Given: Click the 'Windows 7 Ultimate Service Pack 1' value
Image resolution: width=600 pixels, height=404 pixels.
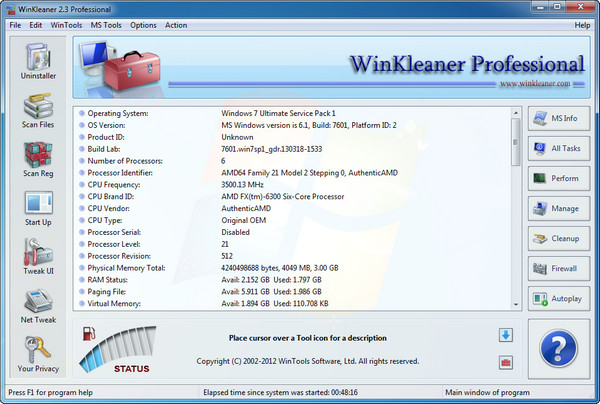Looking at the screenshot, I should coord(278,113).
